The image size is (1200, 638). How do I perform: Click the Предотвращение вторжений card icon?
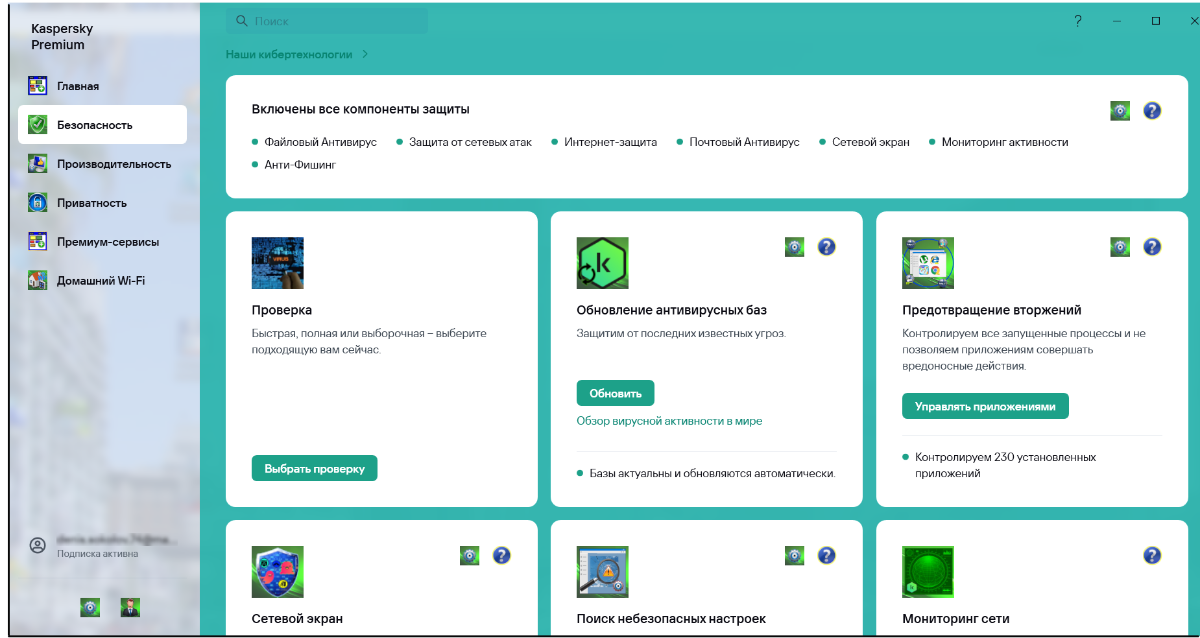928,263
